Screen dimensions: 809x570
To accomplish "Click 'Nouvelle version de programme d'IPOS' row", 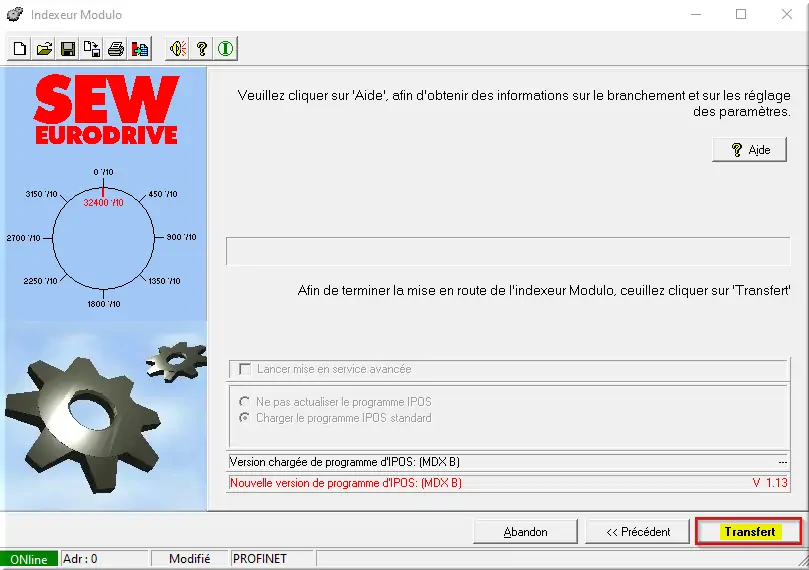I will click(x=508, y=483).
